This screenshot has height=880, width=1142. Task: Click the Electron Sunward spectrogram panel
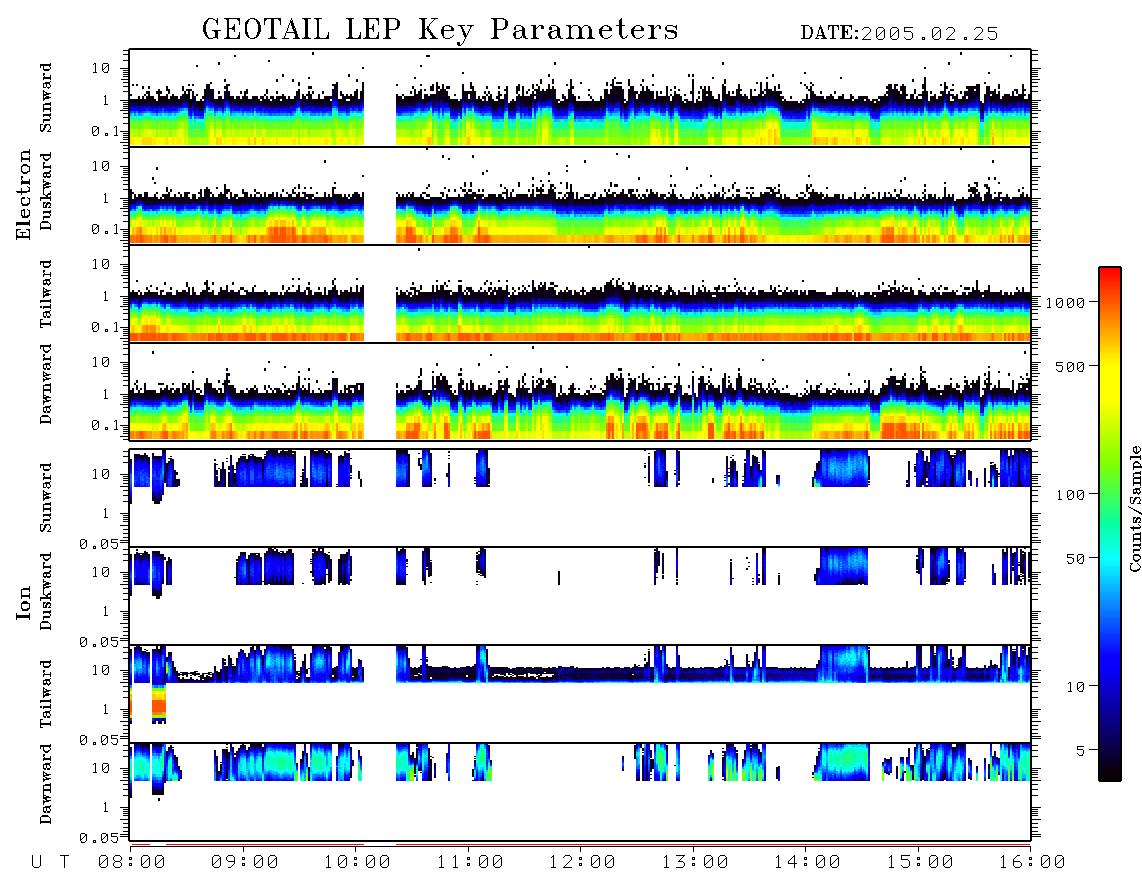pyautogui.click(x=580, y=98)
